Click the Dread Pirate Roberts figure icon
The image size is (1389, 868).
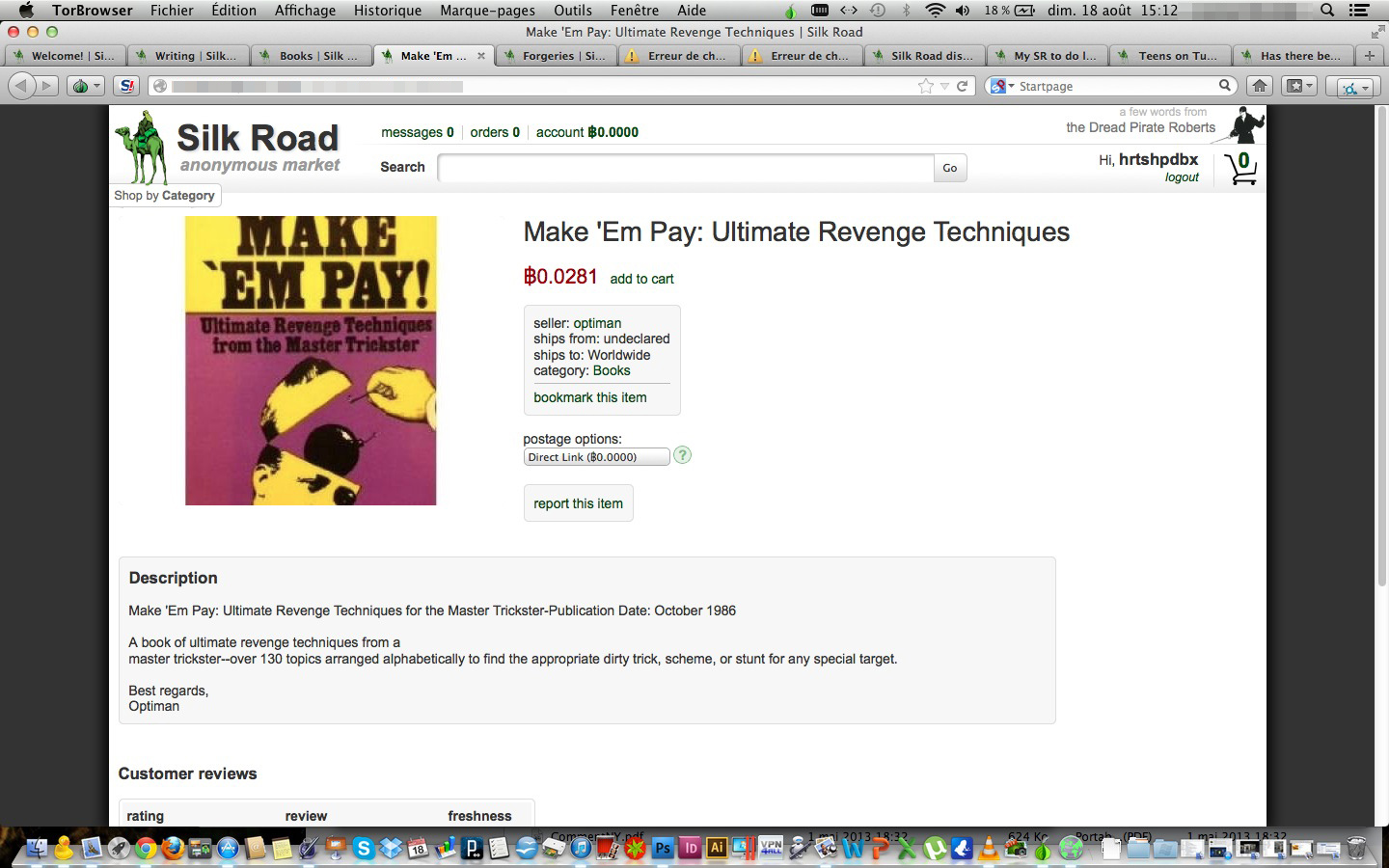tap(1244, 125)
